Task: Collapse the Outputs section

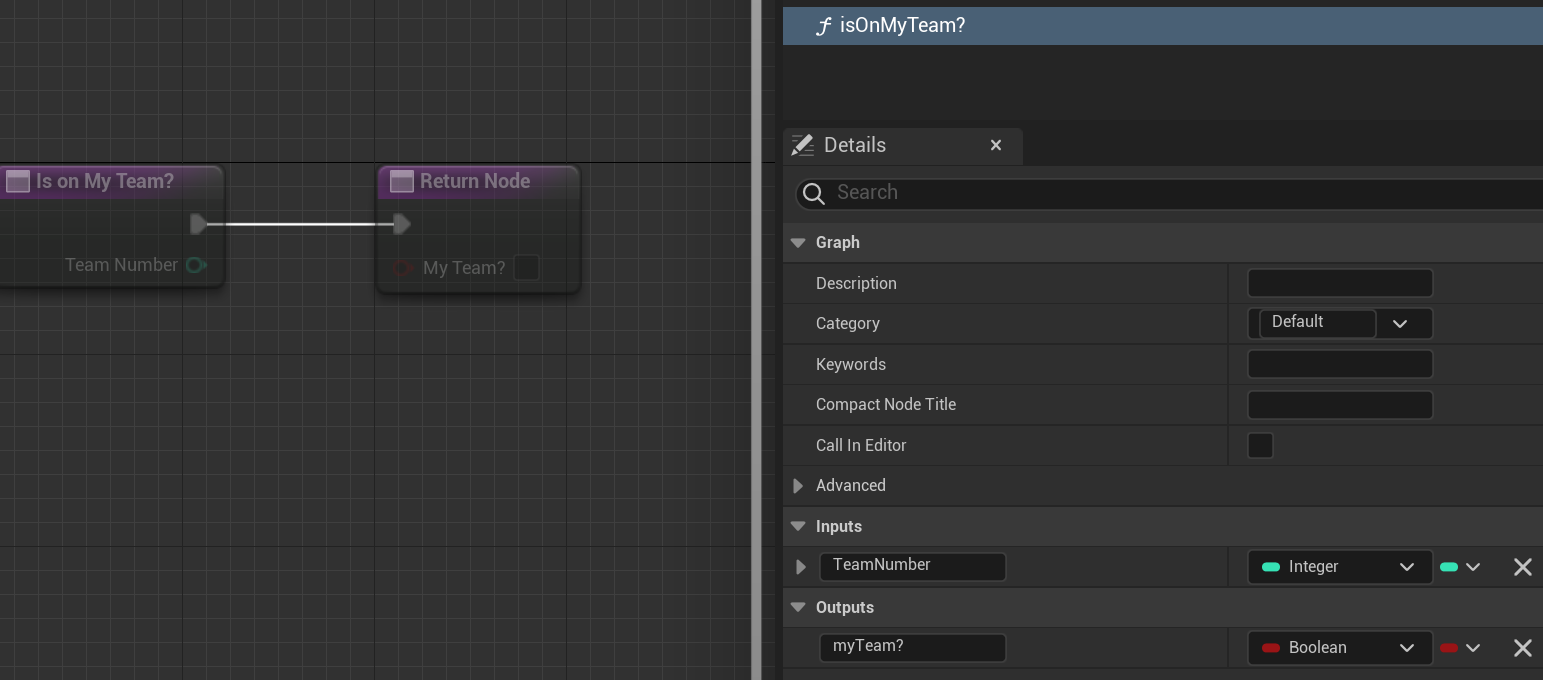Action: point(798,608)
